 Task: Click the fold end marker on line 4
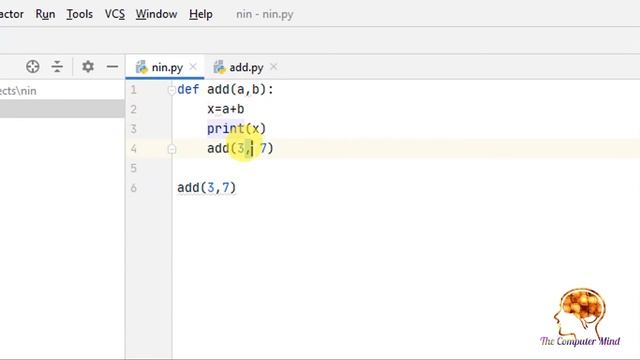[x=172, y=149]
